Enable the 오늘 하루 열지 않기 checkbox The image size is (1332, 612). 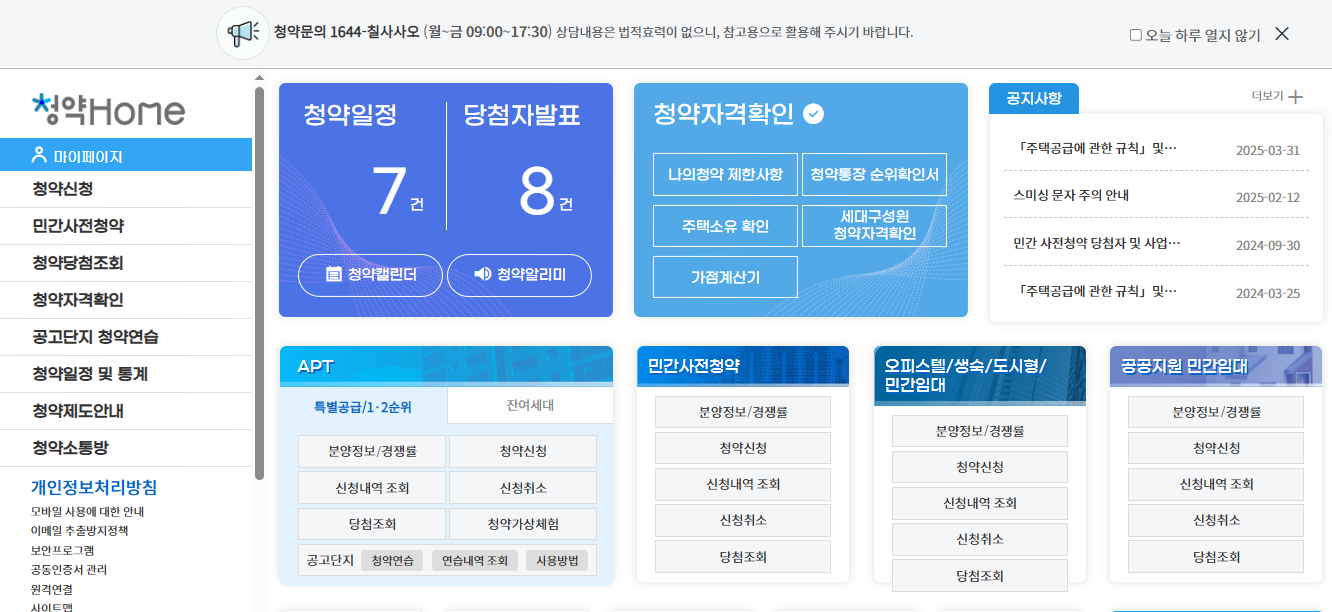[1135, 32]
